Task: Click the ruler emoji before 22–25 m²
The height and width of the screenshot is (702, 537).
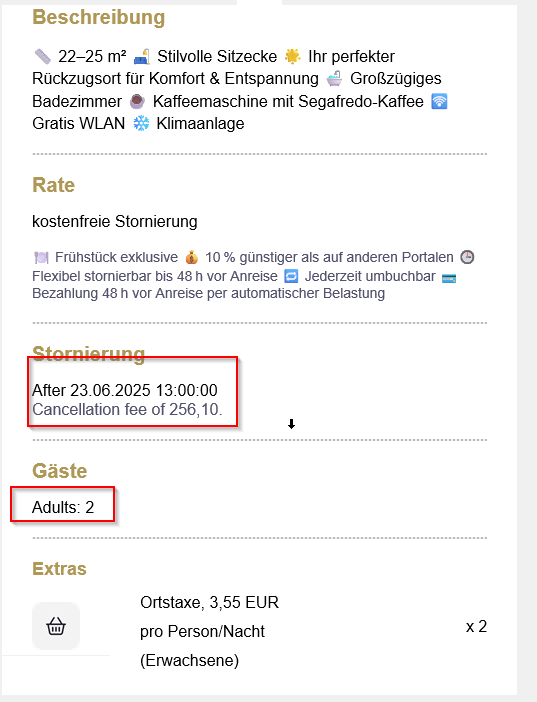Action: tap(43, 56)
